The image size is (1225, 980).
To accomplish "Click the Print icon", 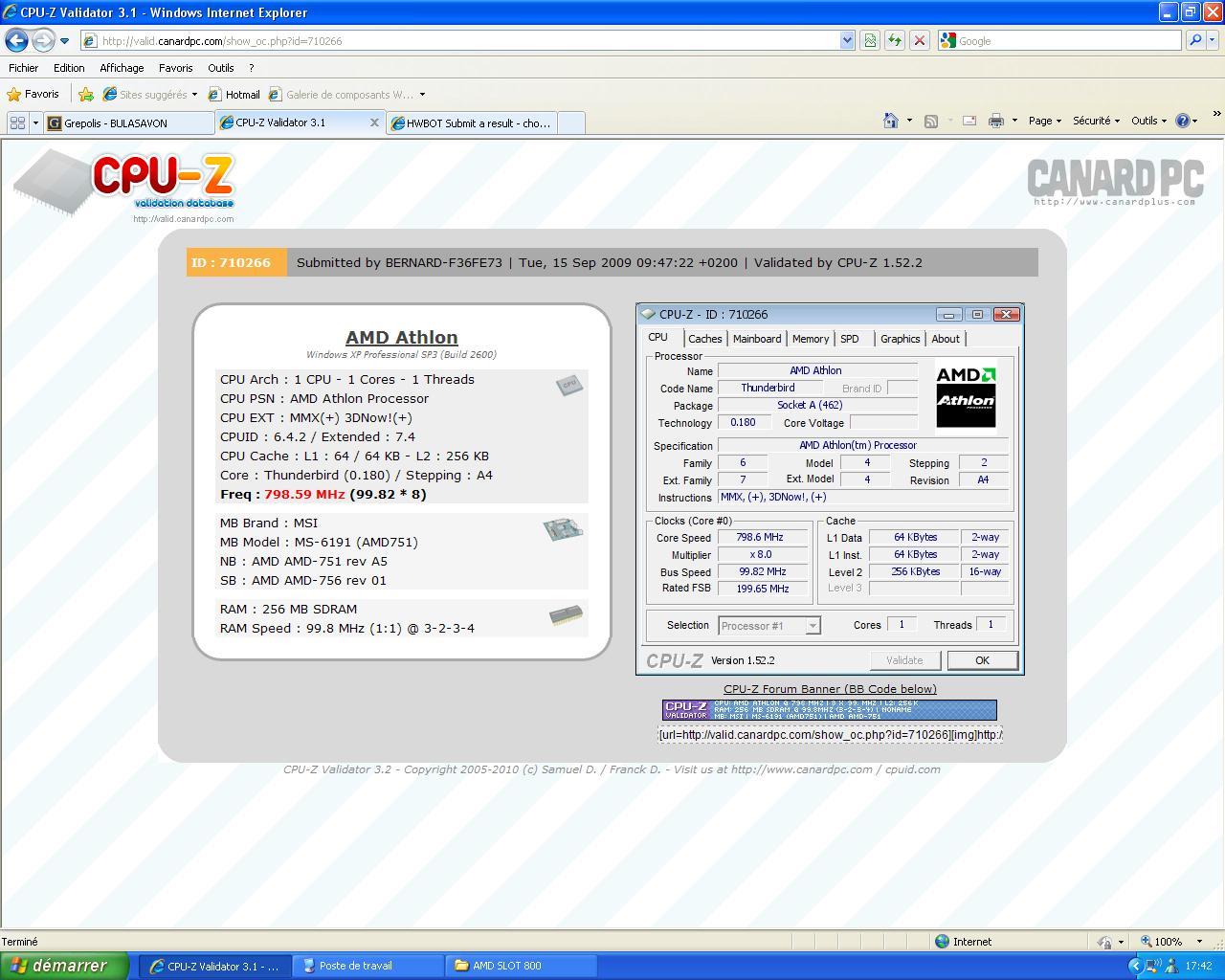I will [x=996, y=121].
